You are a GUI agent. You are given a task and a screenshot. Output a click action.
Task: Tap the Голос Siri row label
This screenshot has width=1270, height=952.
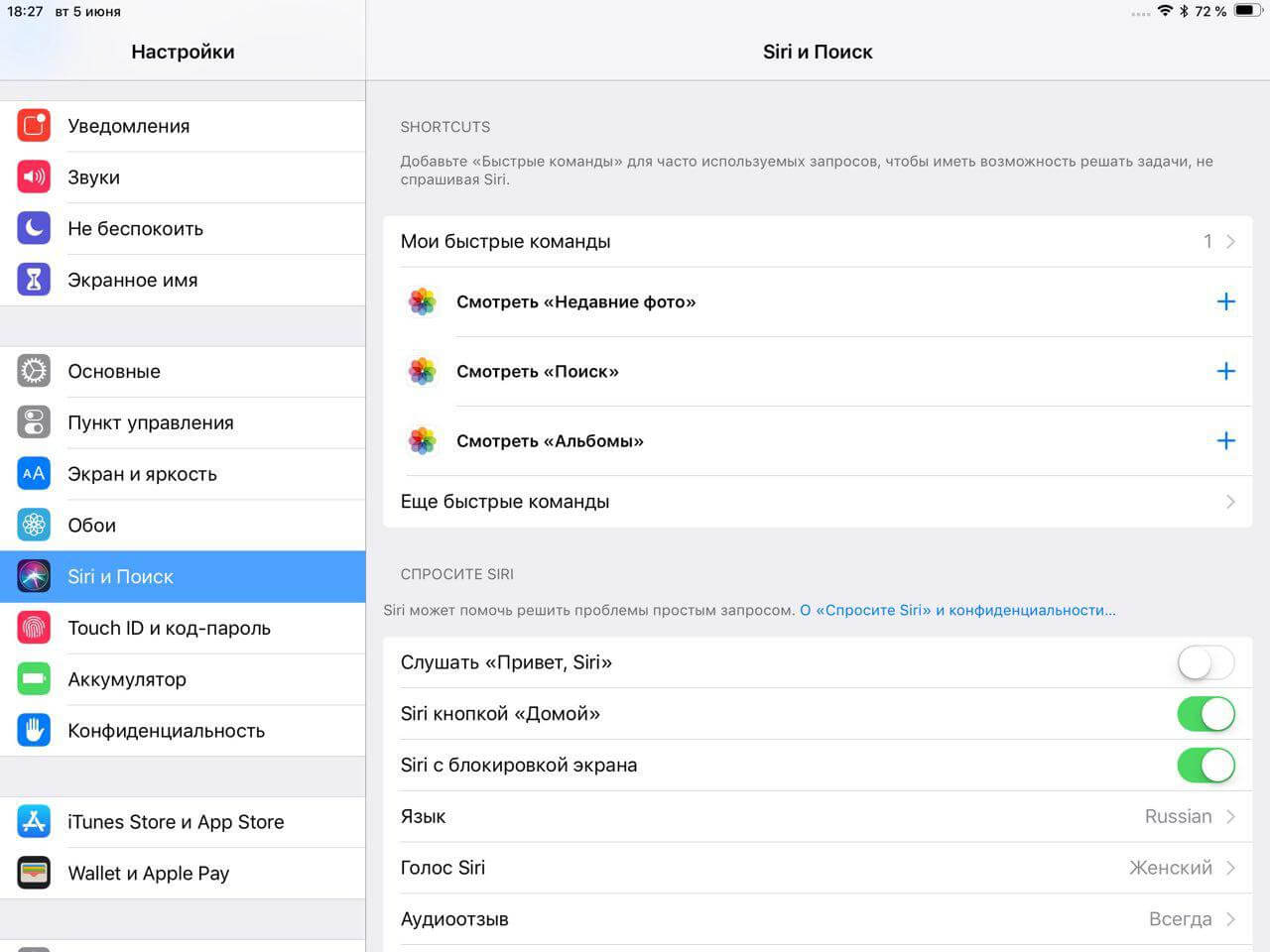[x=443, y=868]
